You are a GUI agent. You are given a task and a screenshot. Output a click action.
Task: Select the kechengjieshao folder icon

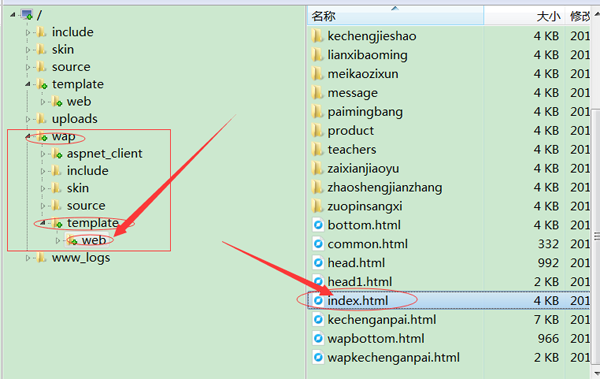tap(317, 36)
